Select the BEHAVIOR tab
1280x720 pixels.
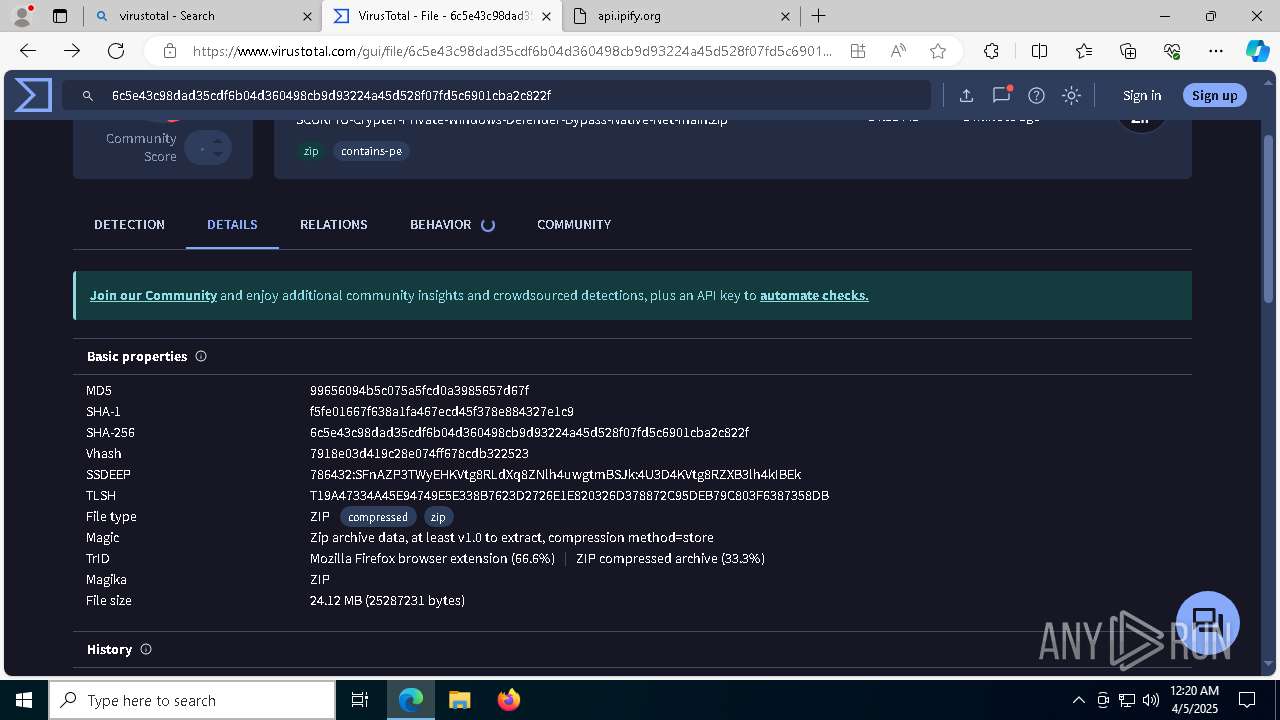452,225
